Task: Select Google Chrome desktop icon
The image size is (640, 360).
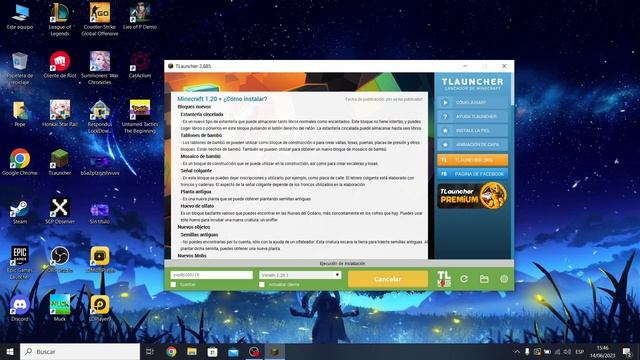Action: point(20,162)
